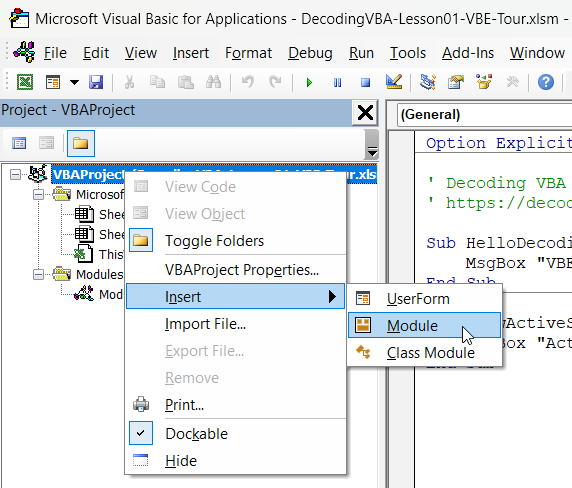Open Object Browser toolbar icon
The width and height of the screenshot is (572, 488).
pyautogui.click(x=484, y=82)
